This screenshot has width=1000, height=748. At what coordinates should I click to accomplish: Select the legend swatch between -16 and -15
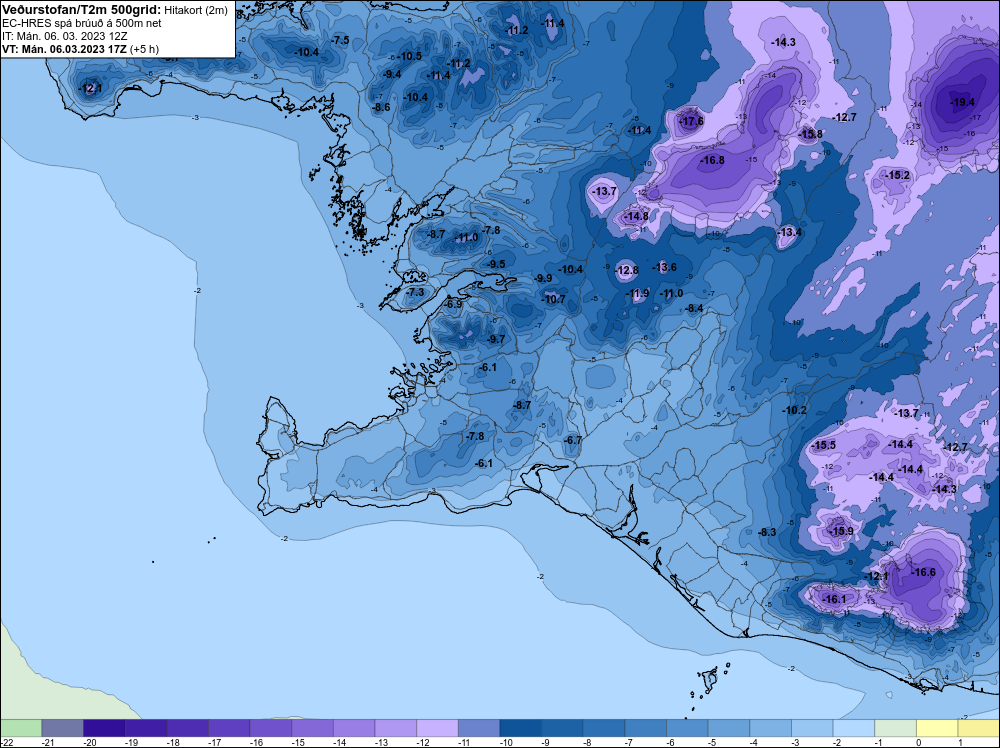click(x=270, y=728)
